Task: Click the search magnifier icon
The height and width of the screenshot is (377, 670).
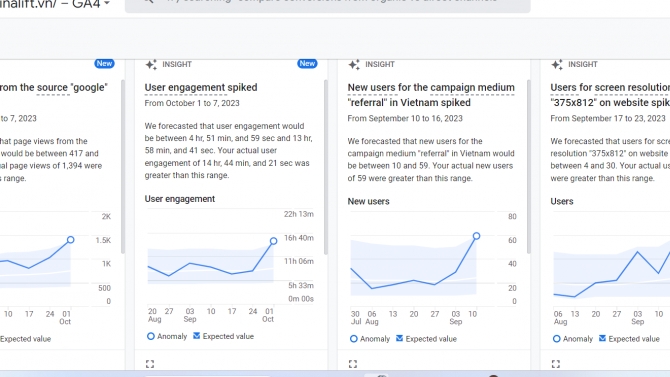Action: [x=148, y=2]
